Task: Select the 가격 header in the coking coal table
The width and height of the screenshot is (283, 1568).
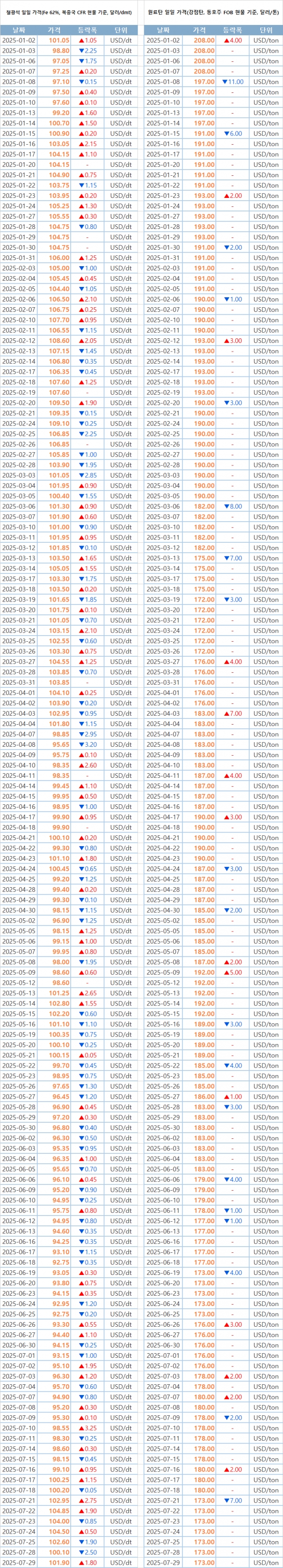Action: coord(200,30)
